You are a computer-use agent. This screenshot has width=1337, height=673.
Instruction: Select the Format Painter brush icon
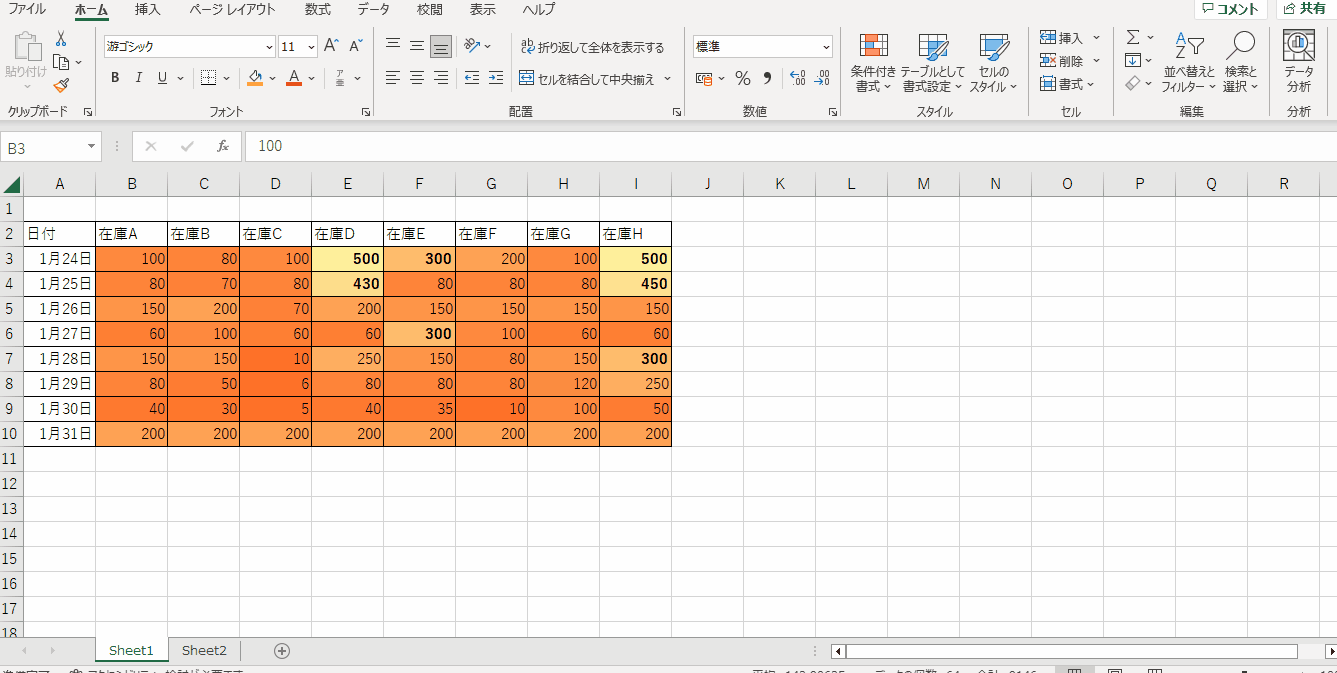[61, 85]
